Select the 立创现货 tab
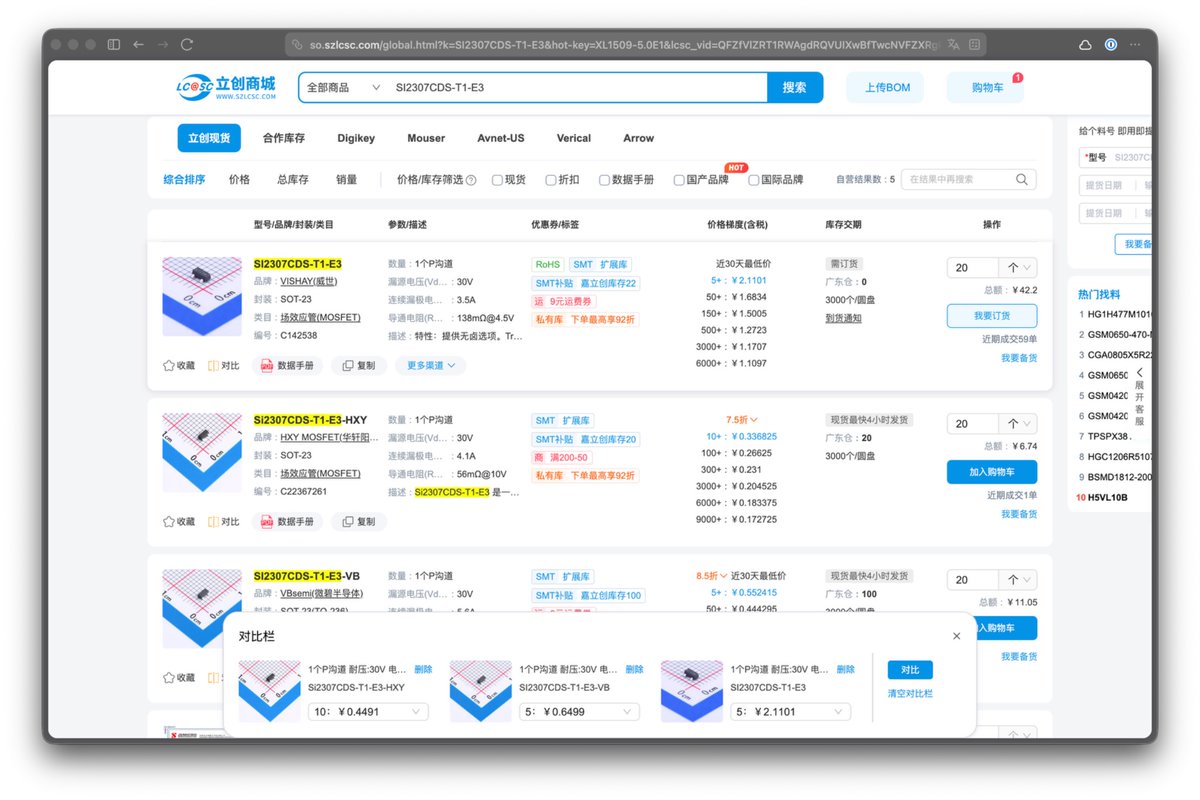The image size is (1200, 800). [x=209, y=138]
